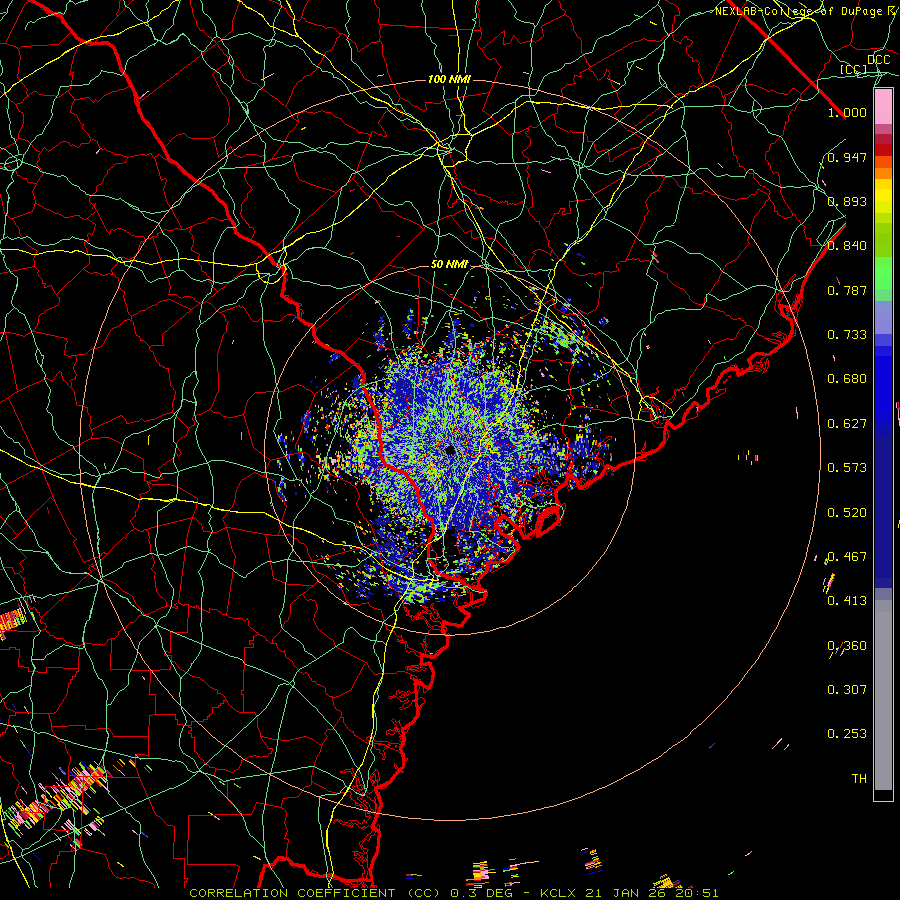Screen dimensions: 900x900
Task: Click the 0.413 legend value
Action: click(847, 601)
